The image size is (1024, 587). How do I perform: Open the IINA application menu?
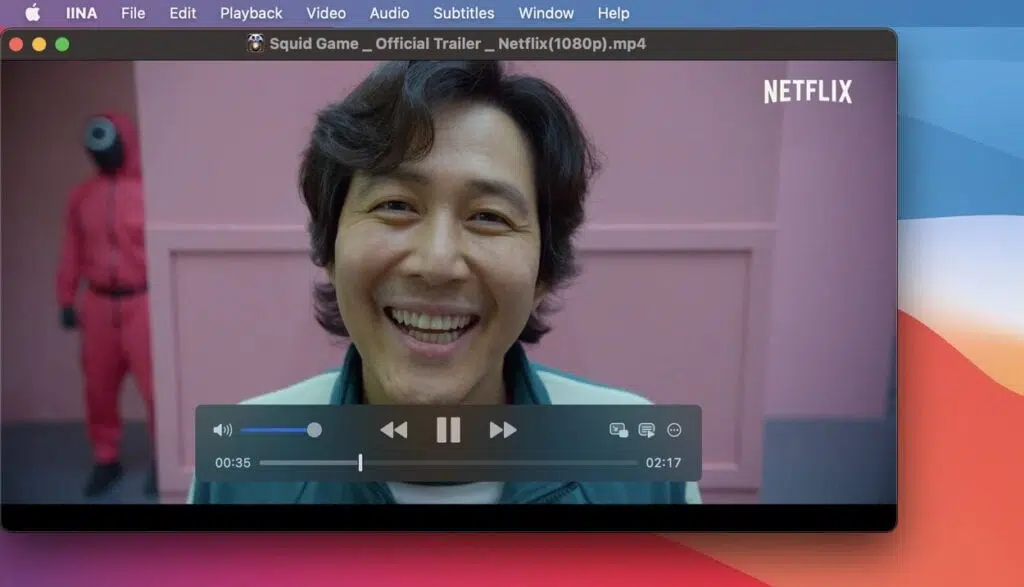point(81,13)
